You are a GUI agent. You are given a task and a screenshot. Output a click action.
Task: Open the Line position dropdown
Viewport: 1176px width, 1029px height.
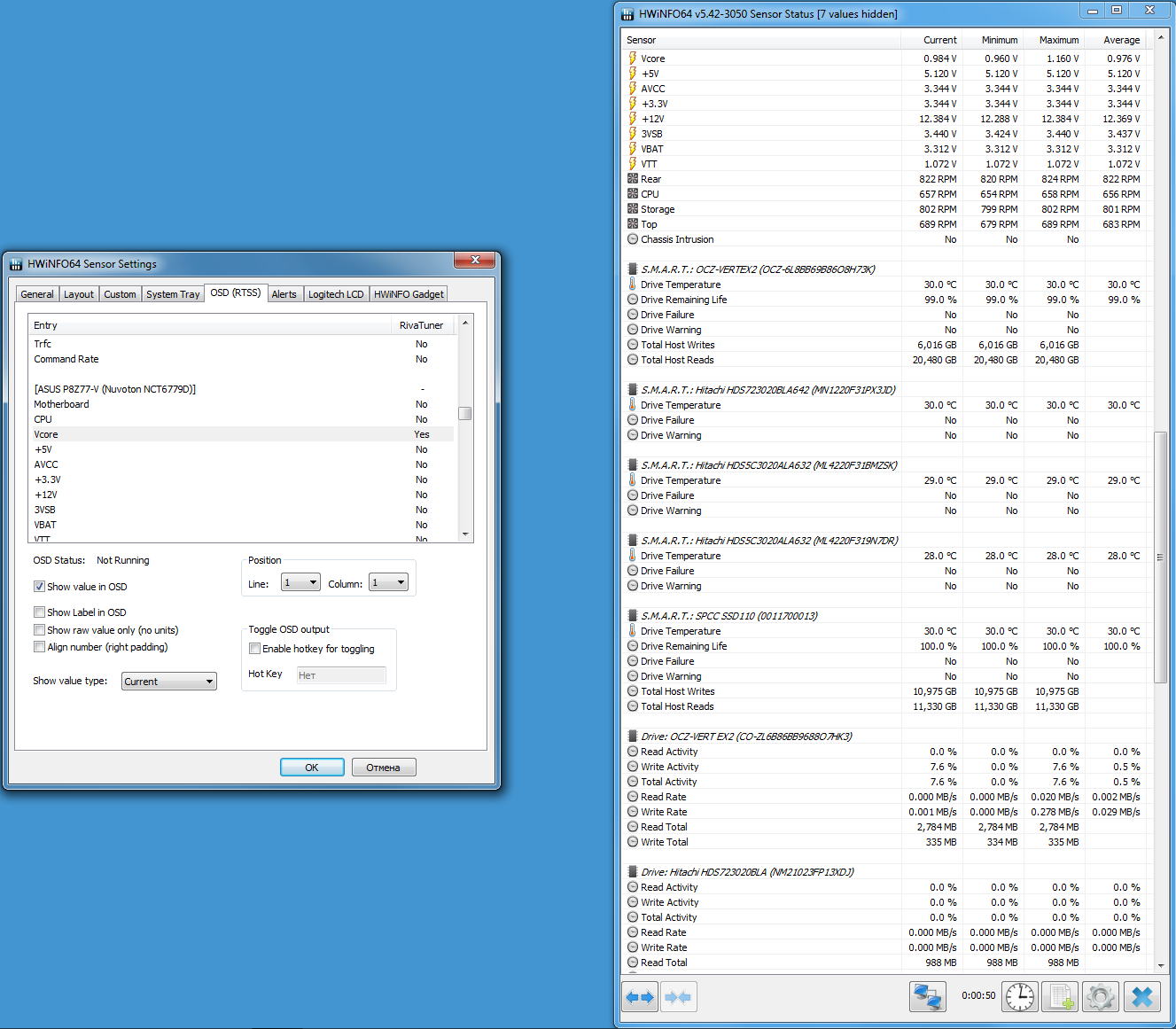click(300, 582)
